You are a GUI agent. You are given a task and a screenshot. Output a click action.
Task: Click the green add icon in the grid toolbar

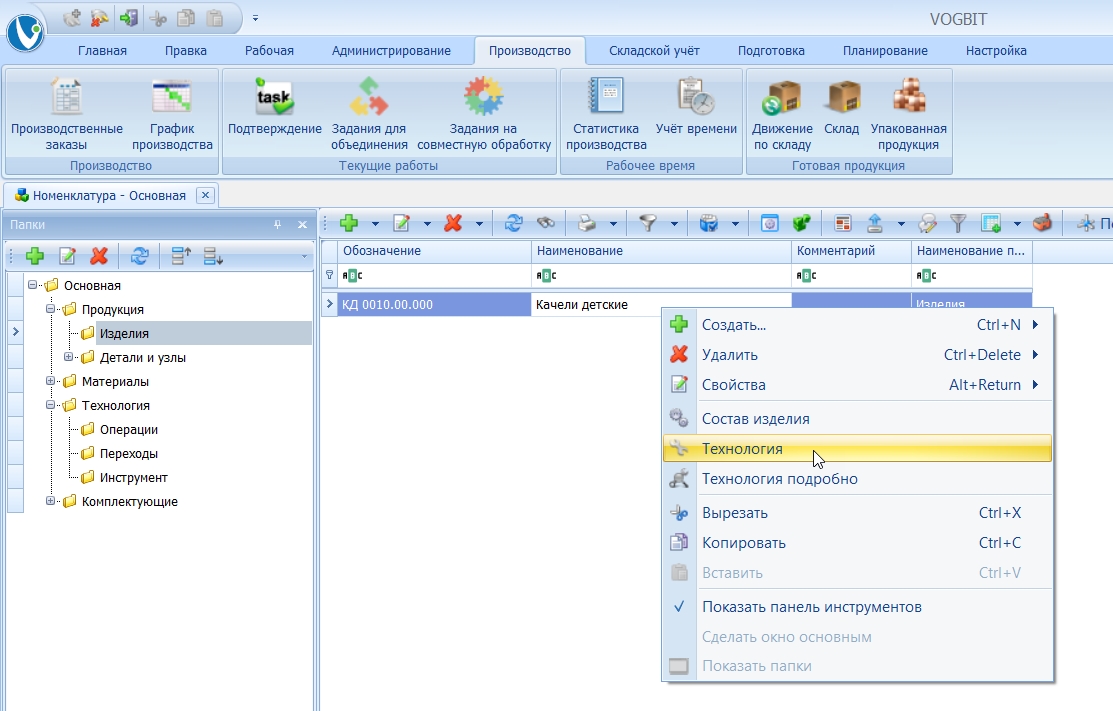click(x=349, y=224)
